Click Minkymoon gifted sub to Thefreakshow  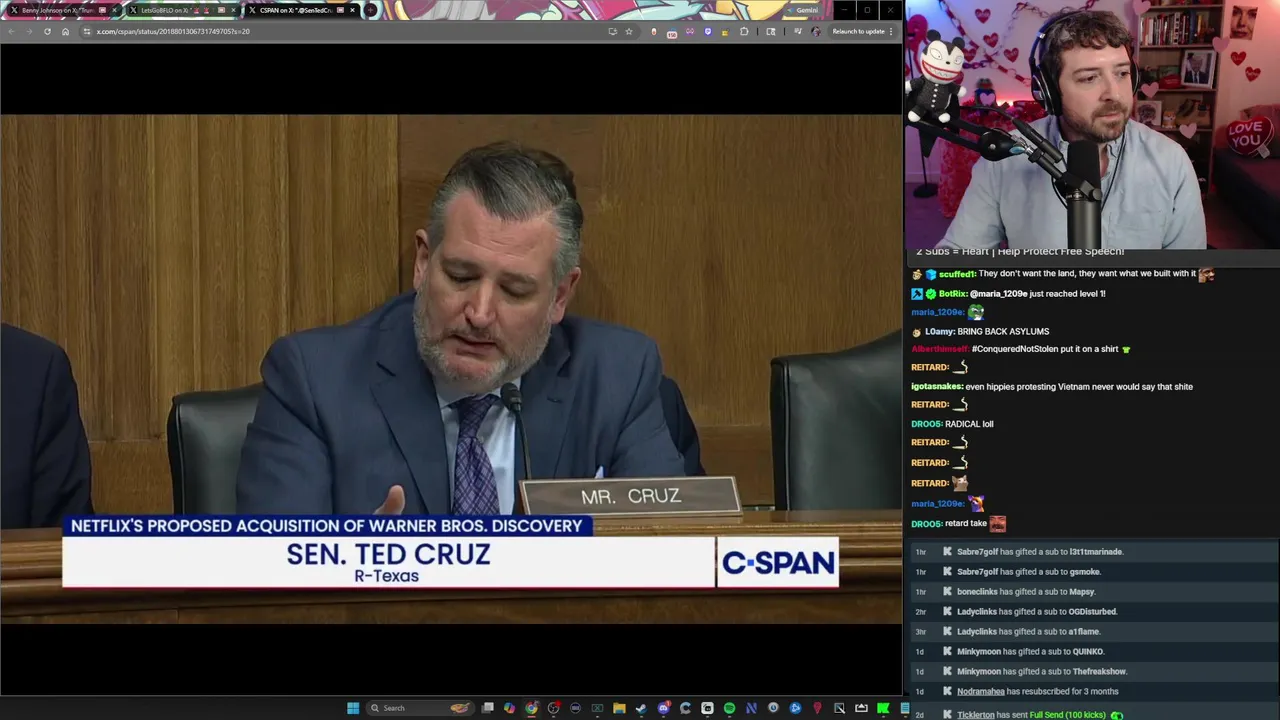(x=1042, y=672)
